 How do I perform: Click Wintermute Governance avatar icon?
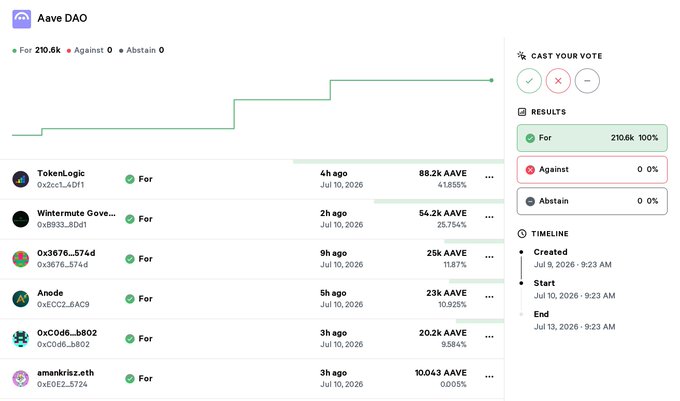(x=21, y=219)
